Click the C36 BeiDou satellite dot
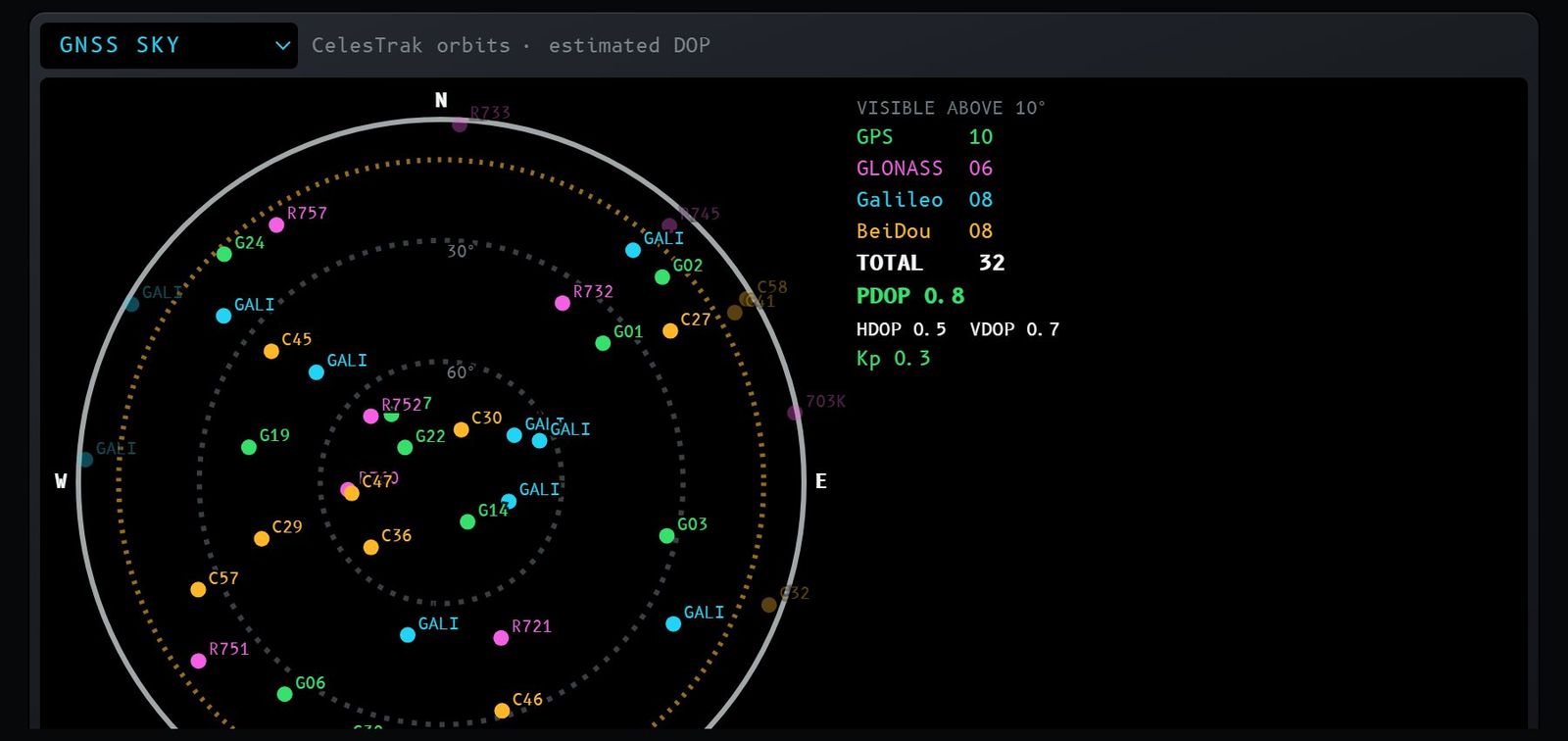1568x741 pixels. [x=370, y=547]
